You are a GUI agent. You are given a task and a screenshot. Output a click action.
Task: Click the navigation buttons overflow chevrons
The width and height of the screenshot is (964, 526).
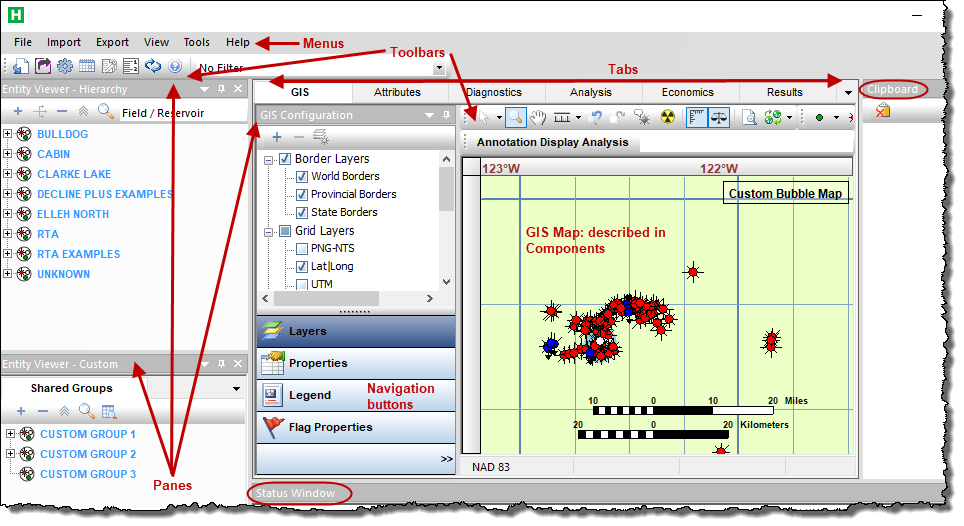tap(446, 459)
